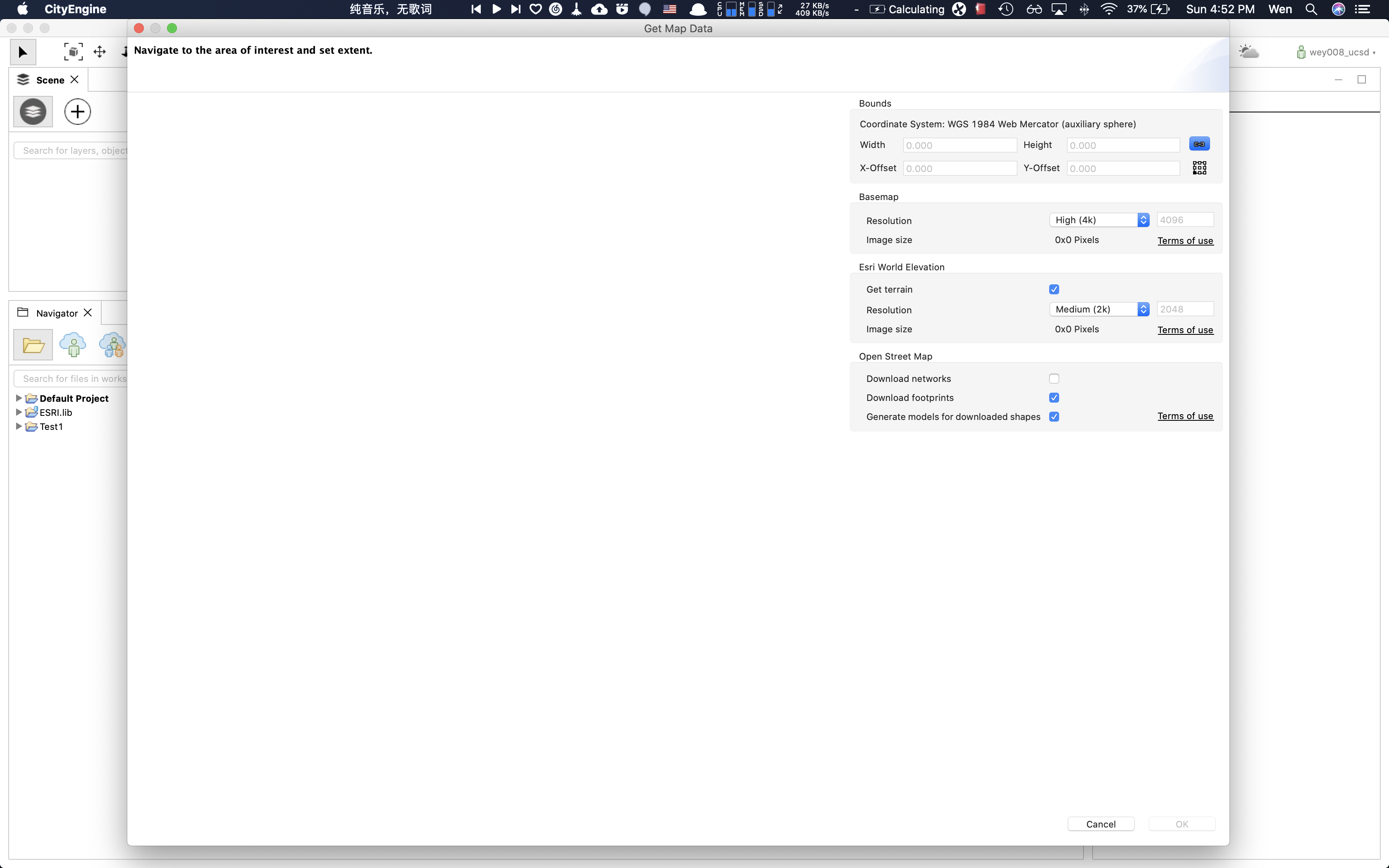Click the weather sun-cloud icon
Viewport: 1389px width, 868px height.
(1248, 52)
